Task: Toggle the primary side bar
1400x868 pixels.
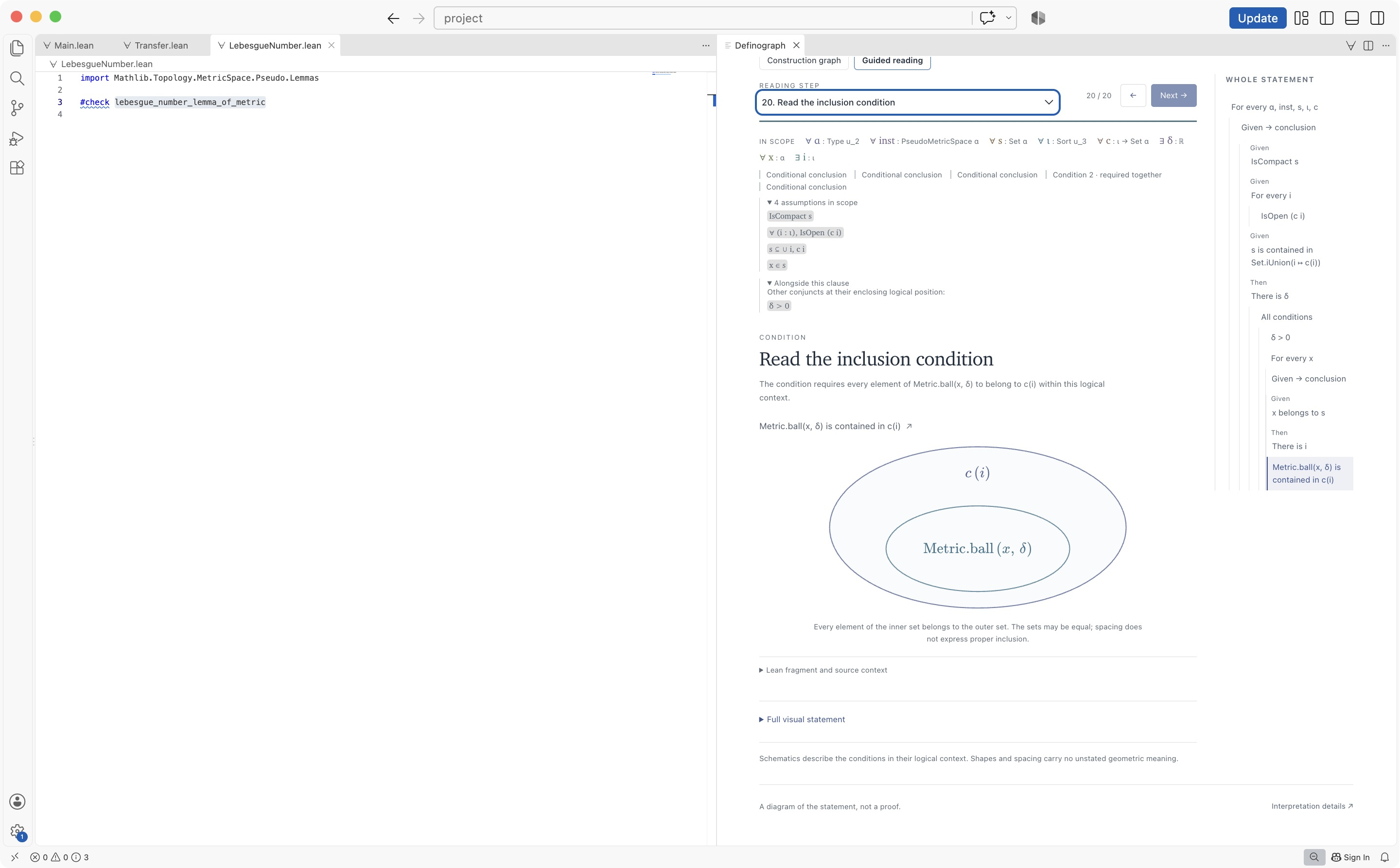Action: (x=1327, y=18)
